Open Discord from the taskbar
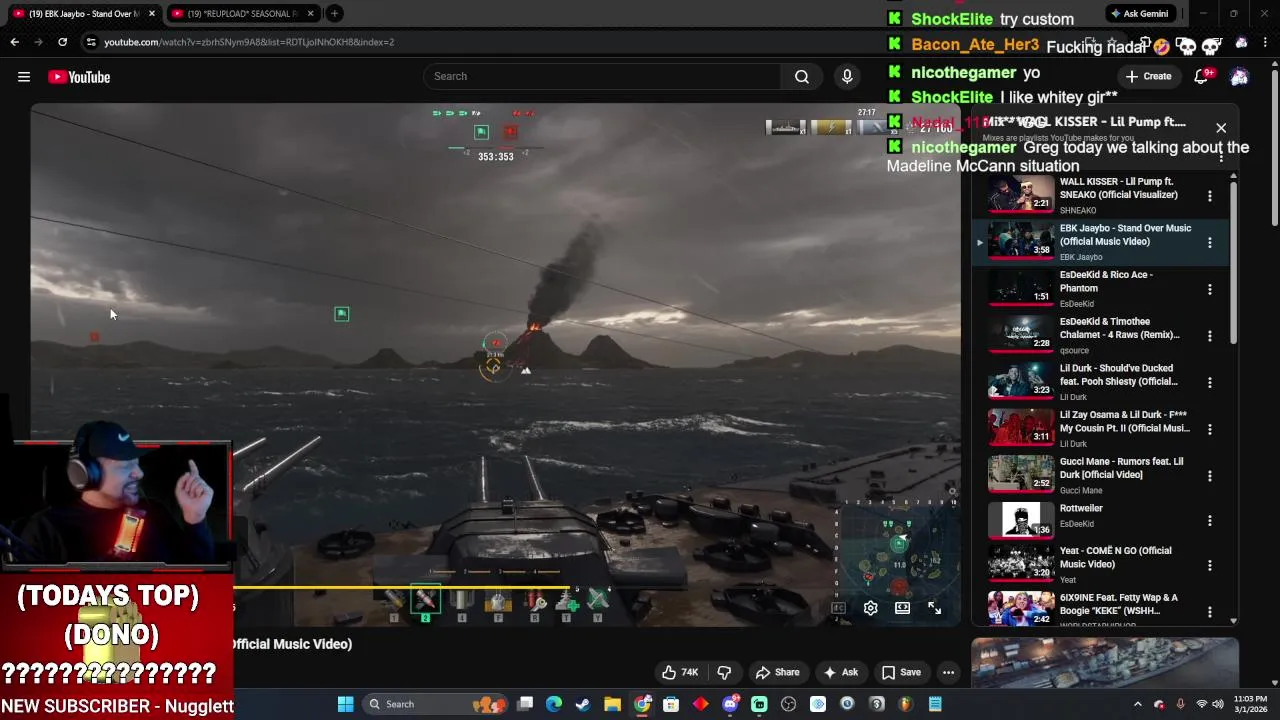Viewport: 1280px width, 720px height. pyautogui.click(x=730, y=704)
